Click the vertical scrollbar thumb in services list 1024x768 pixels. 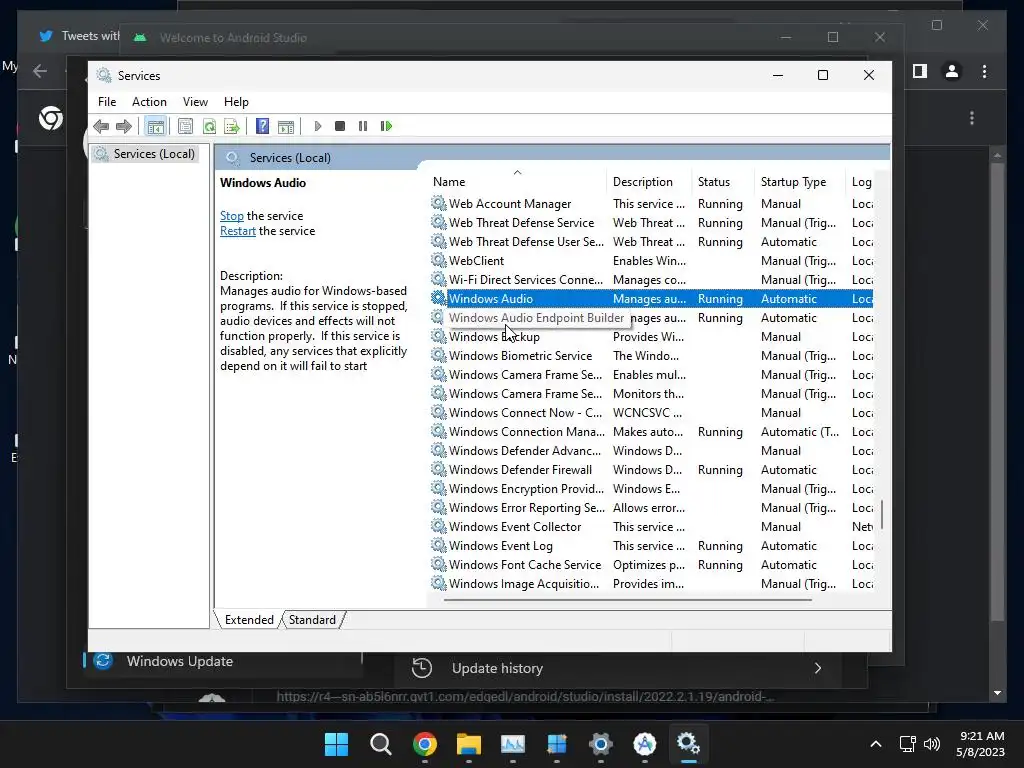click(x=882, y=514)
